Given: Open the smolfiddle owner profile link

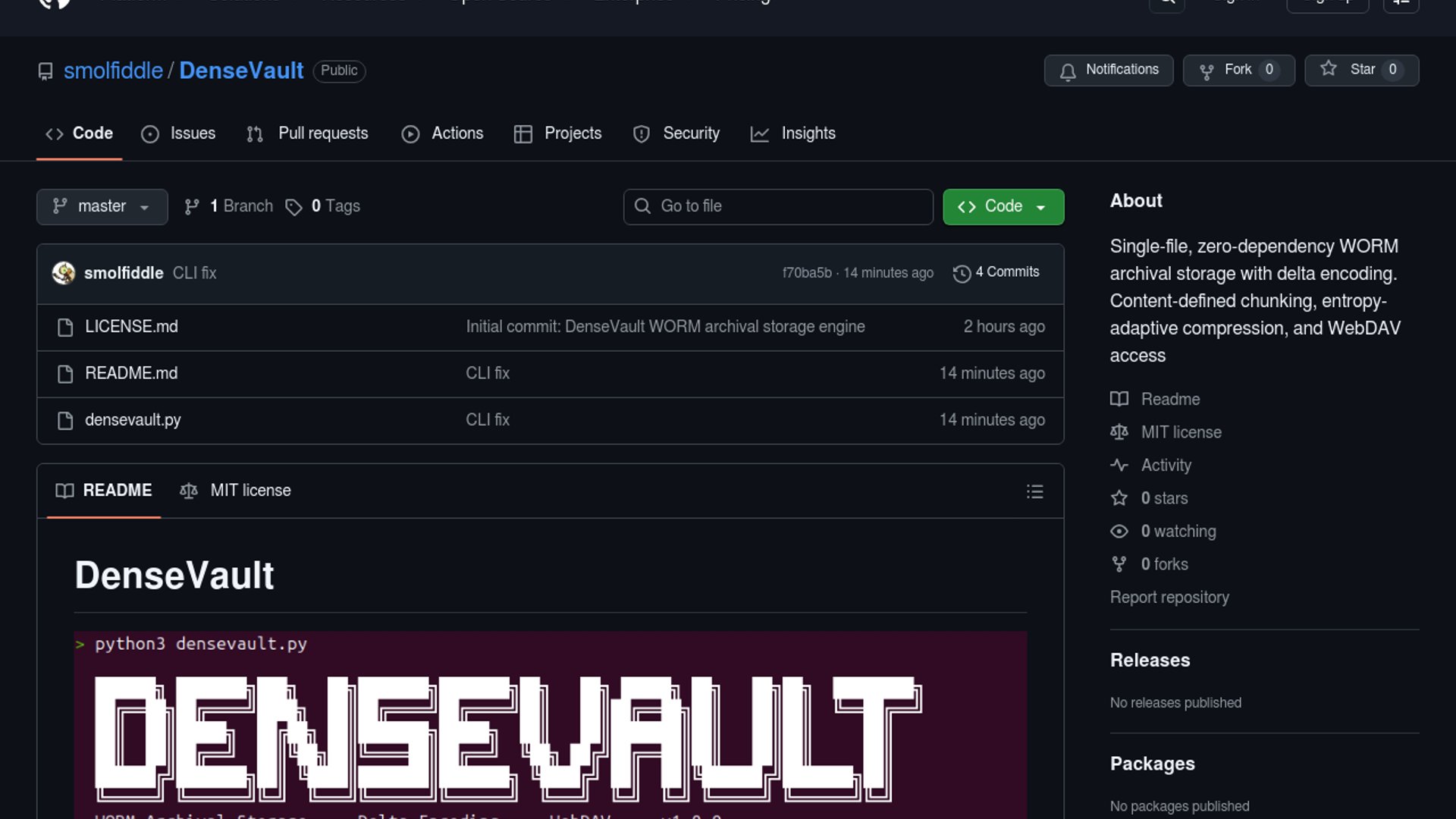Looking at the screenshot, I should coord(113,71).
